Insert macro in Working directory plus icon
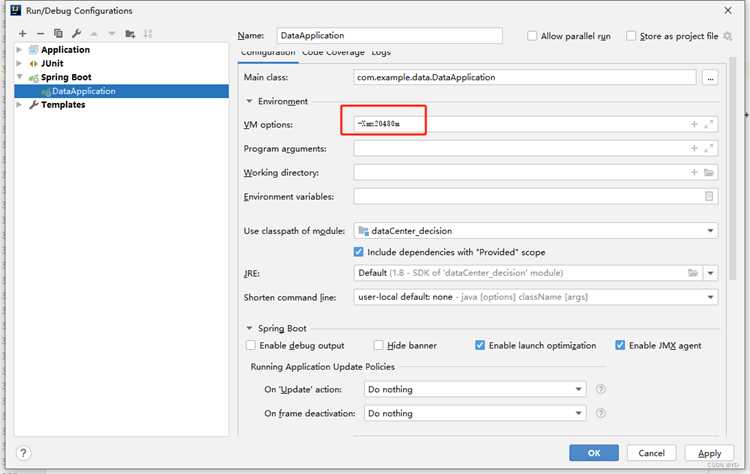The width and height of the screenshot is (750, 474). [x=694, y=172]
